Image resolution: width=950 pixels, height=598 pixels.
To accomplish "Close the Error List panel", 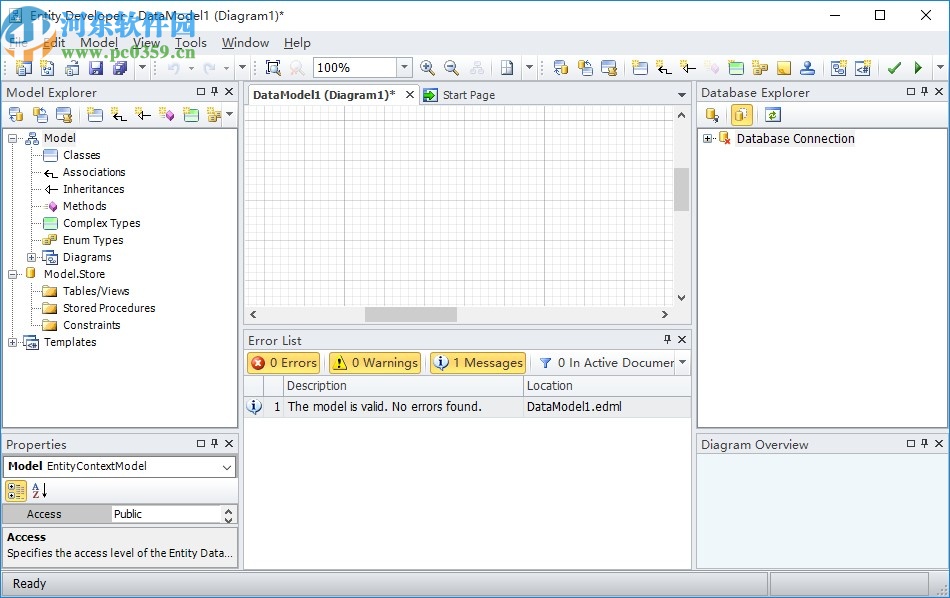I will click(682, 339).
